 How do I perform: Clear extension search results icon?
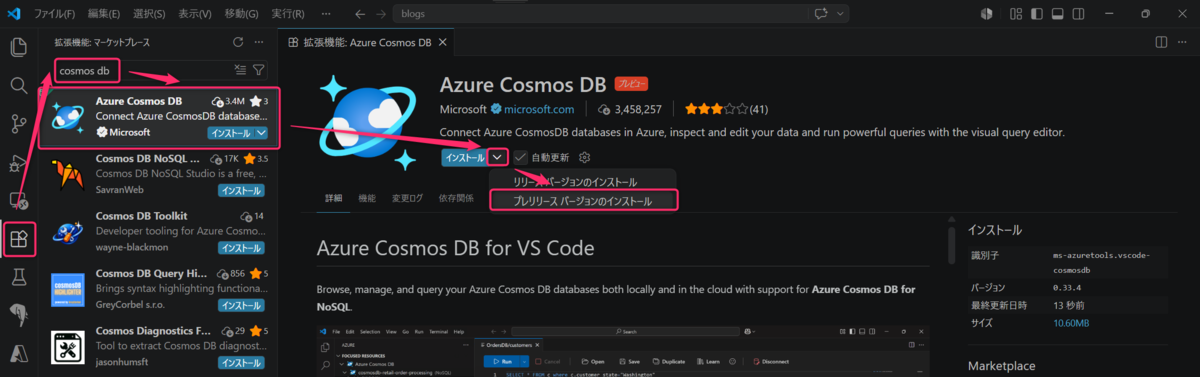click(239, 70)
